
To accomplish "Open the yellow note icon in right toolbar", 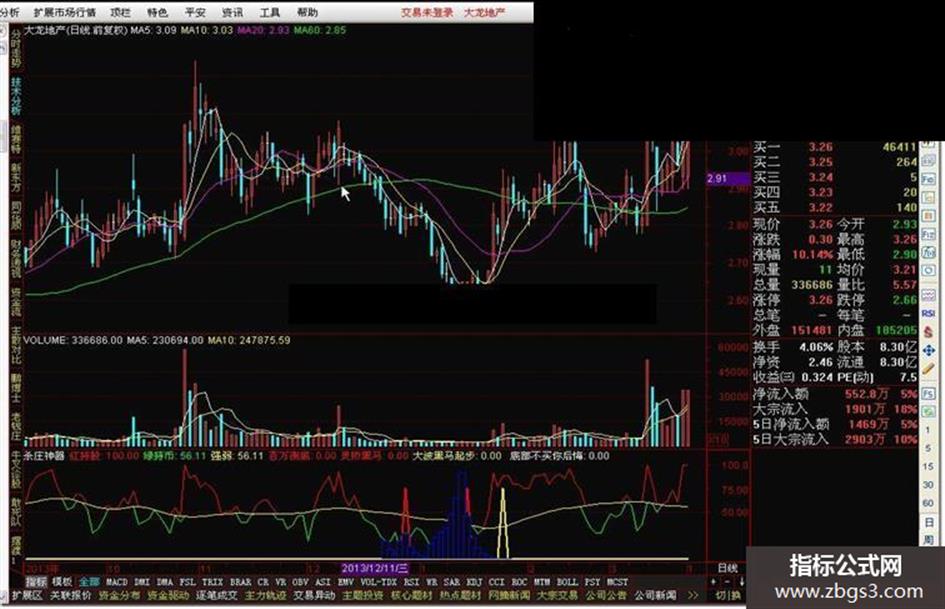I will [x=928, y=197].
